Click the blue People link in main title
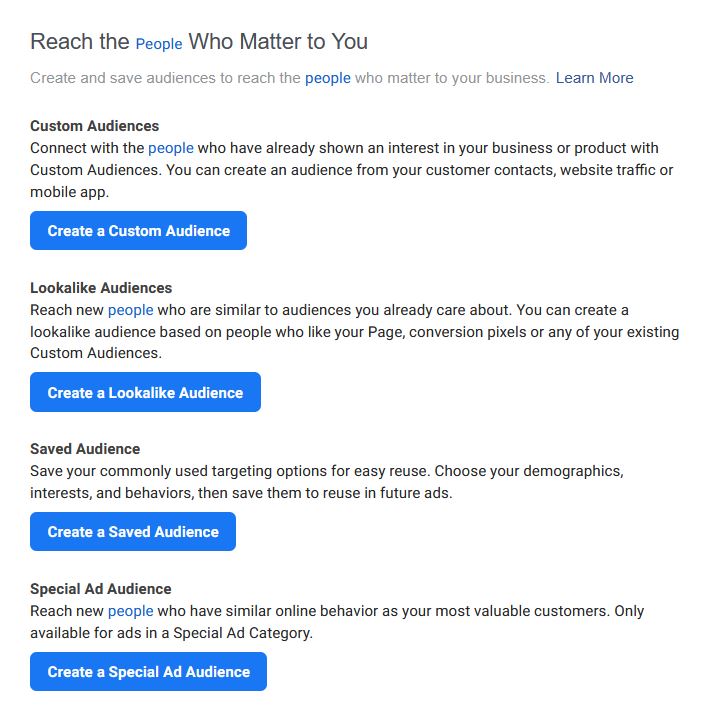 [159, 44]
